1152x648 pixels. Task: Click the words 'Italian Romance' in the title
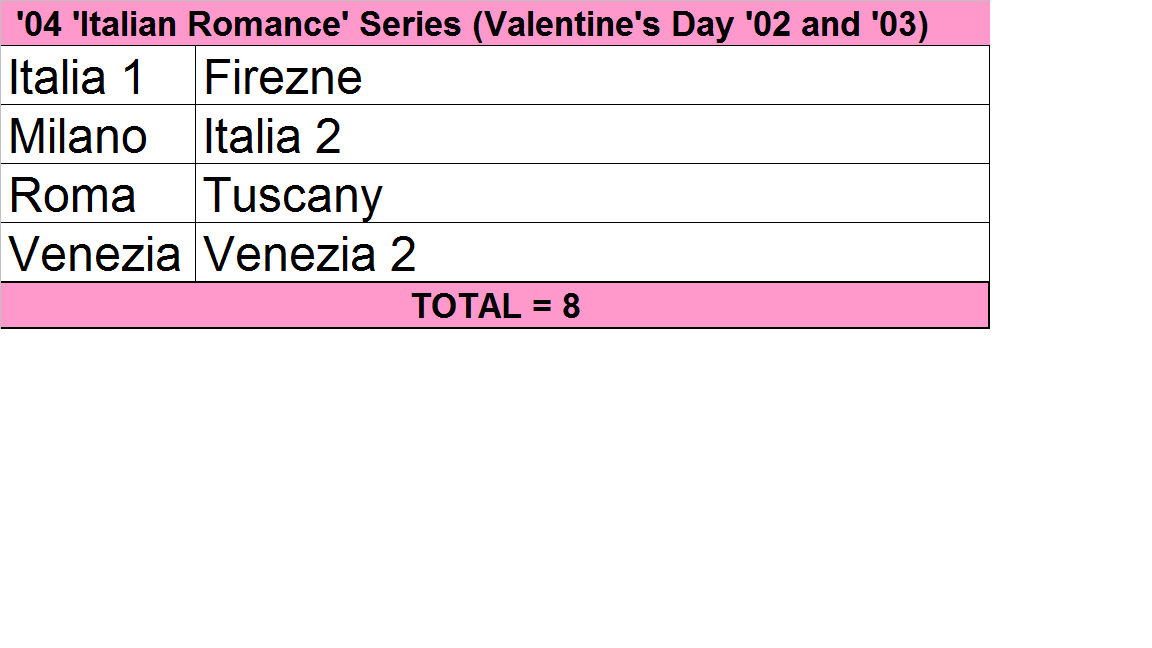click(212, 24)
